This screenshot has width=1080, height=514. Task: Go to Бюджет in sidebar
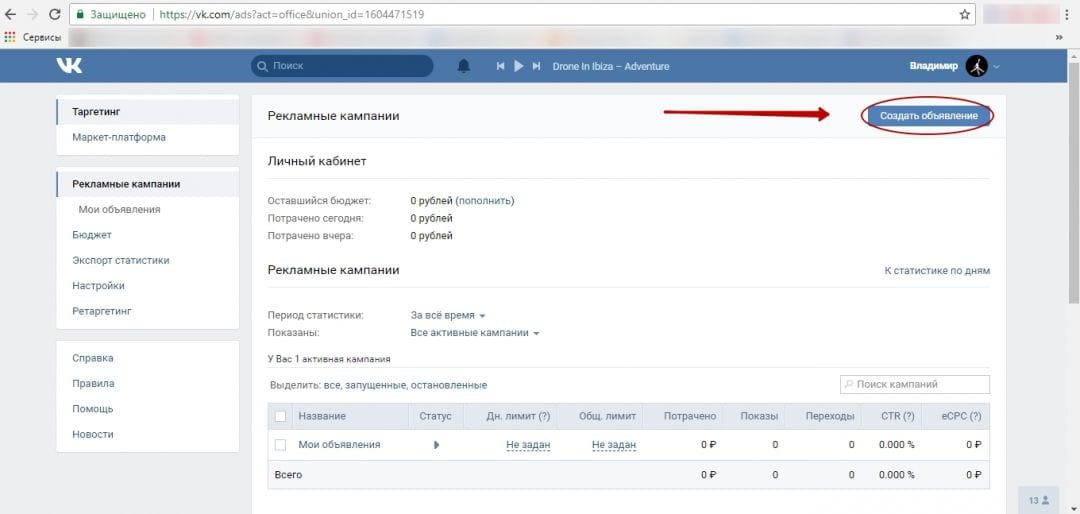pyautogui.click(x=92, y=235)
